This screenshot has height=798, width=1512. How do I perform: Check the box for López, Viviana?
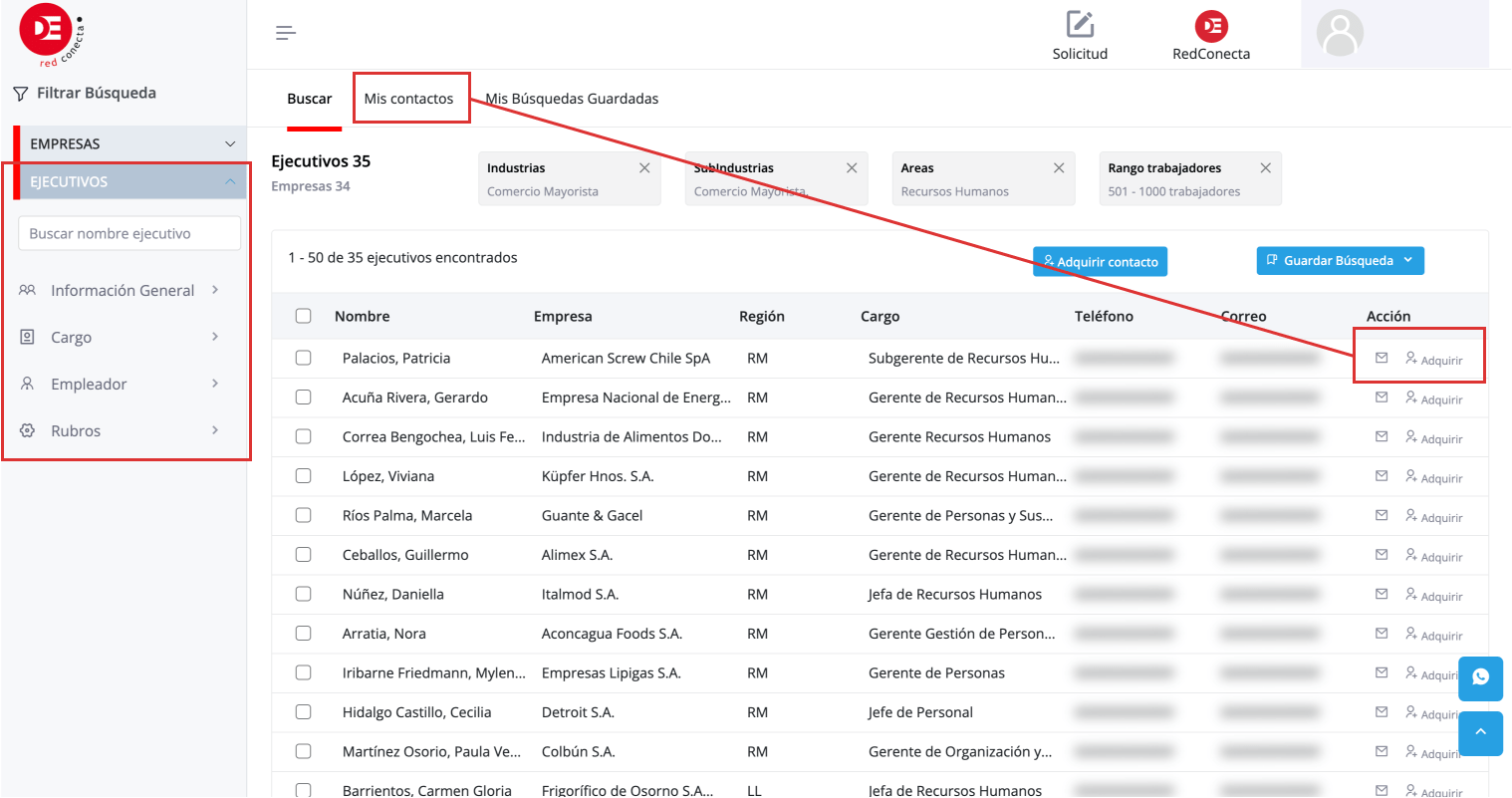pos(303,475)
